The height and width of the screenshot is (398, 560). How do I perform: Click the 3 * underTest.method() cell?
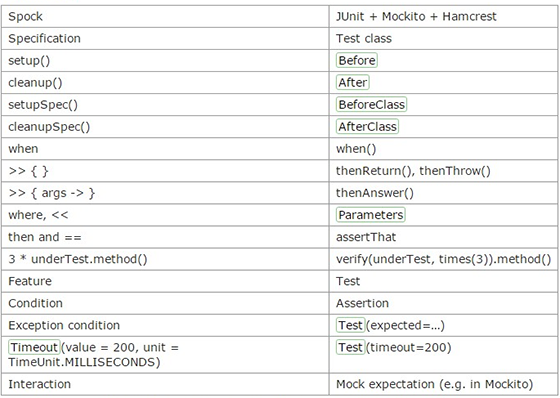coord(165,259)
